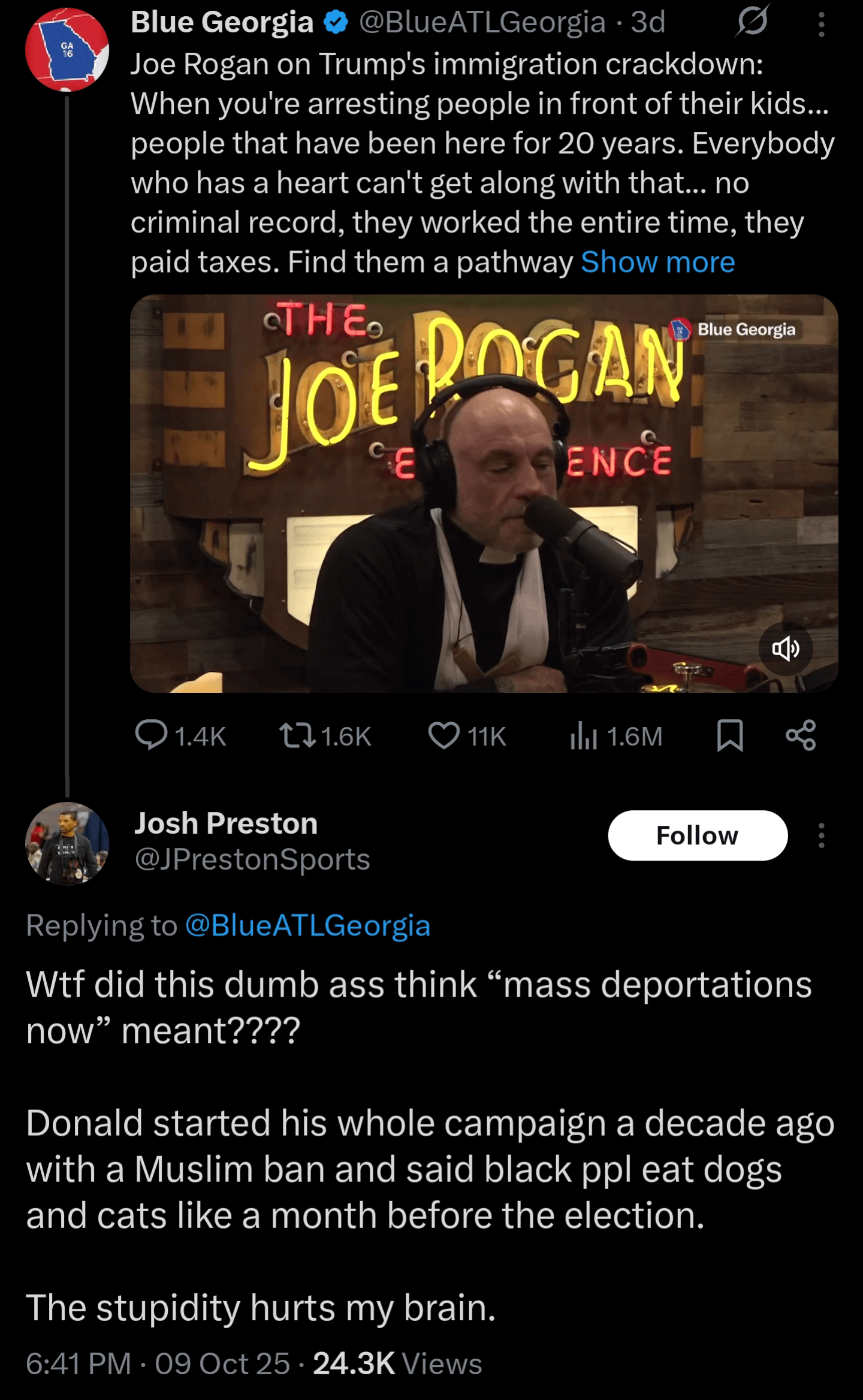
Task: Share the Blue Georgia post
Action: (801, 735)
